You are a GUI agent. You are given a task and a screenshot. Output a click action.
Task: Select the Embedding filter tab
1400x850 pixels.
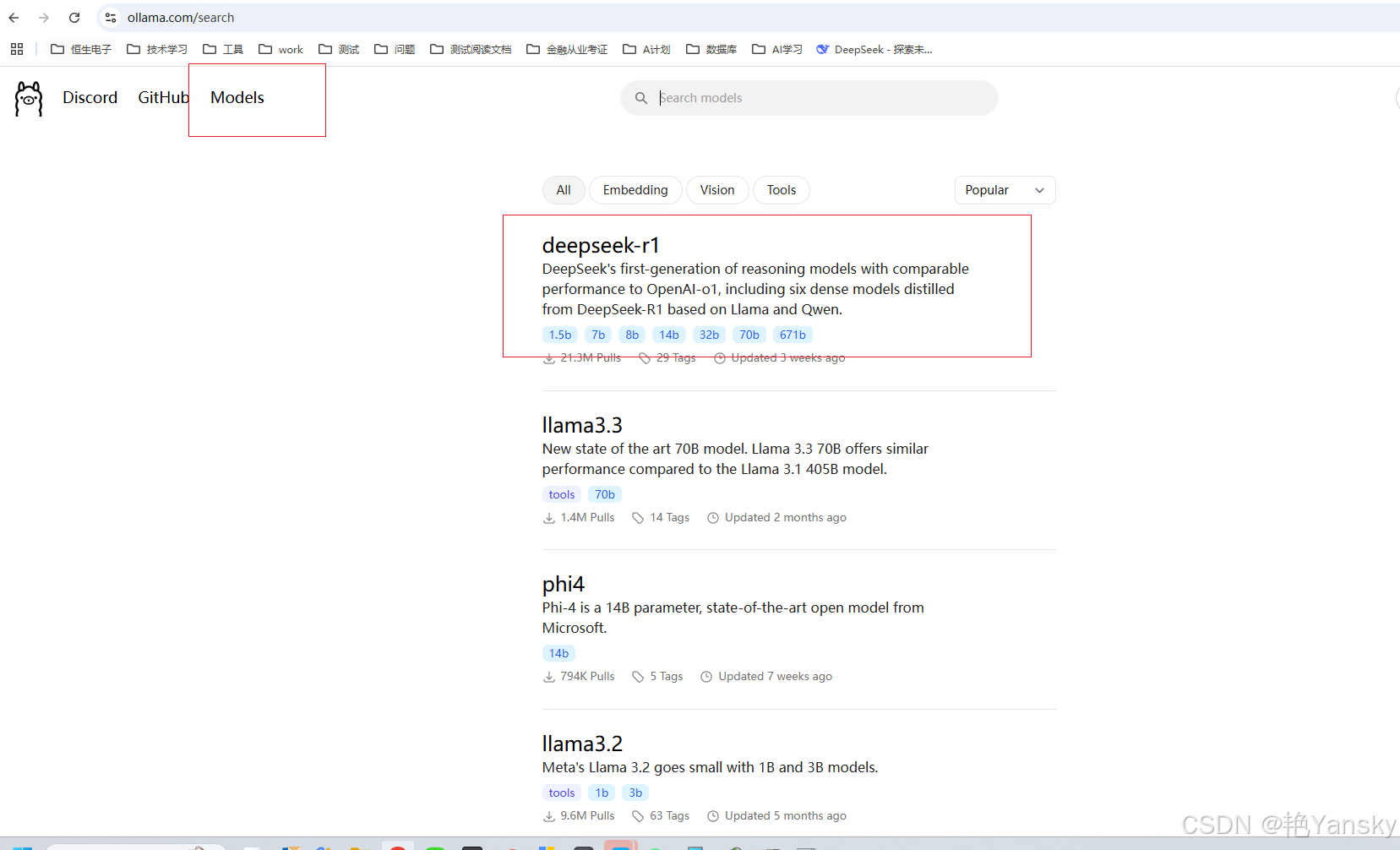[x=635, y=190]
